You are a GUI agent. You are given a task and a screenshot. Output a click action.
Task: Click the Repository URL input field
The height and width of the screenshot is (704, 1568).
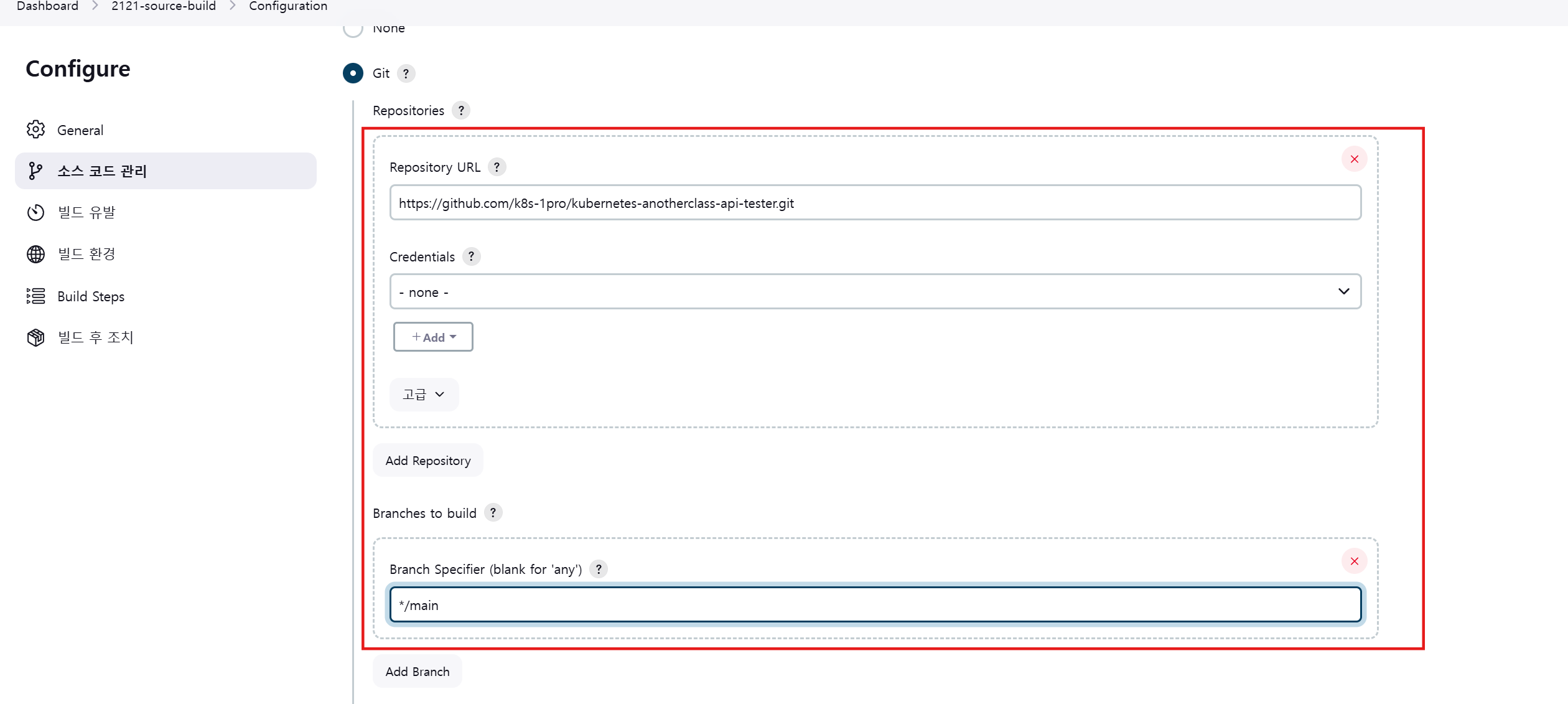(x=875, y=203)
